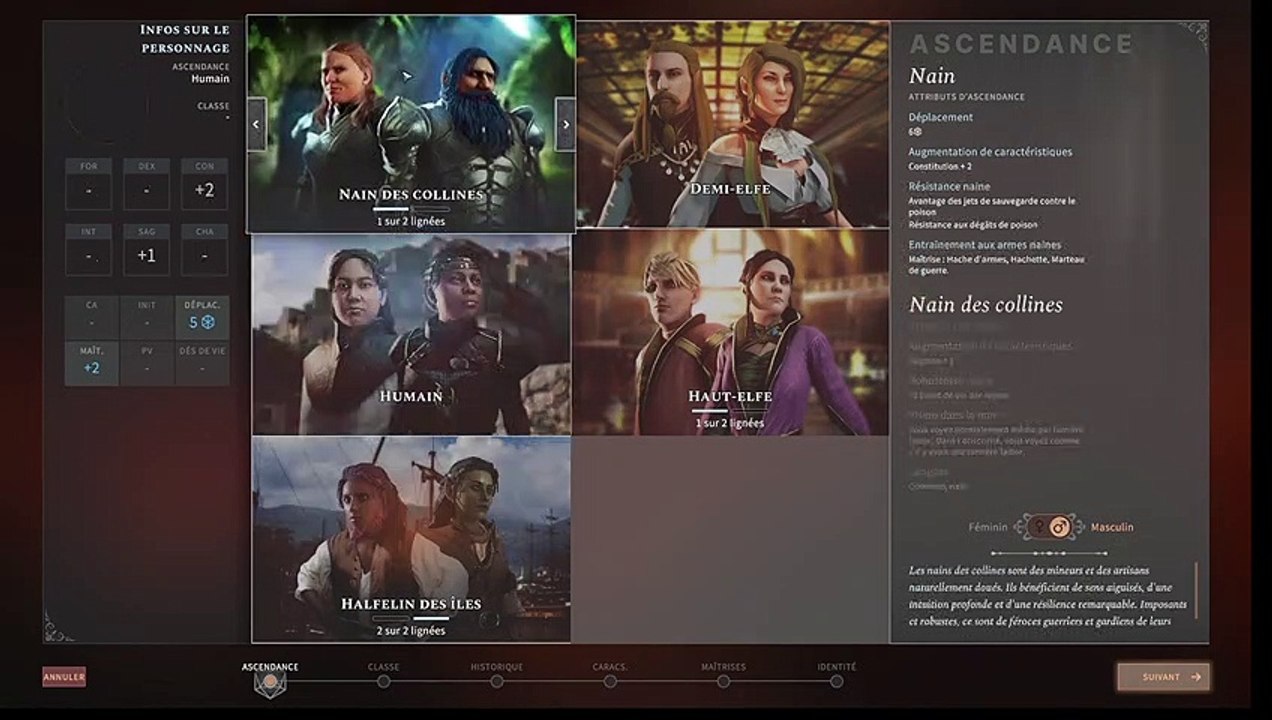The image size is (1272, 720).
Task: Jump to the Classe step dot
Action: 383,682
